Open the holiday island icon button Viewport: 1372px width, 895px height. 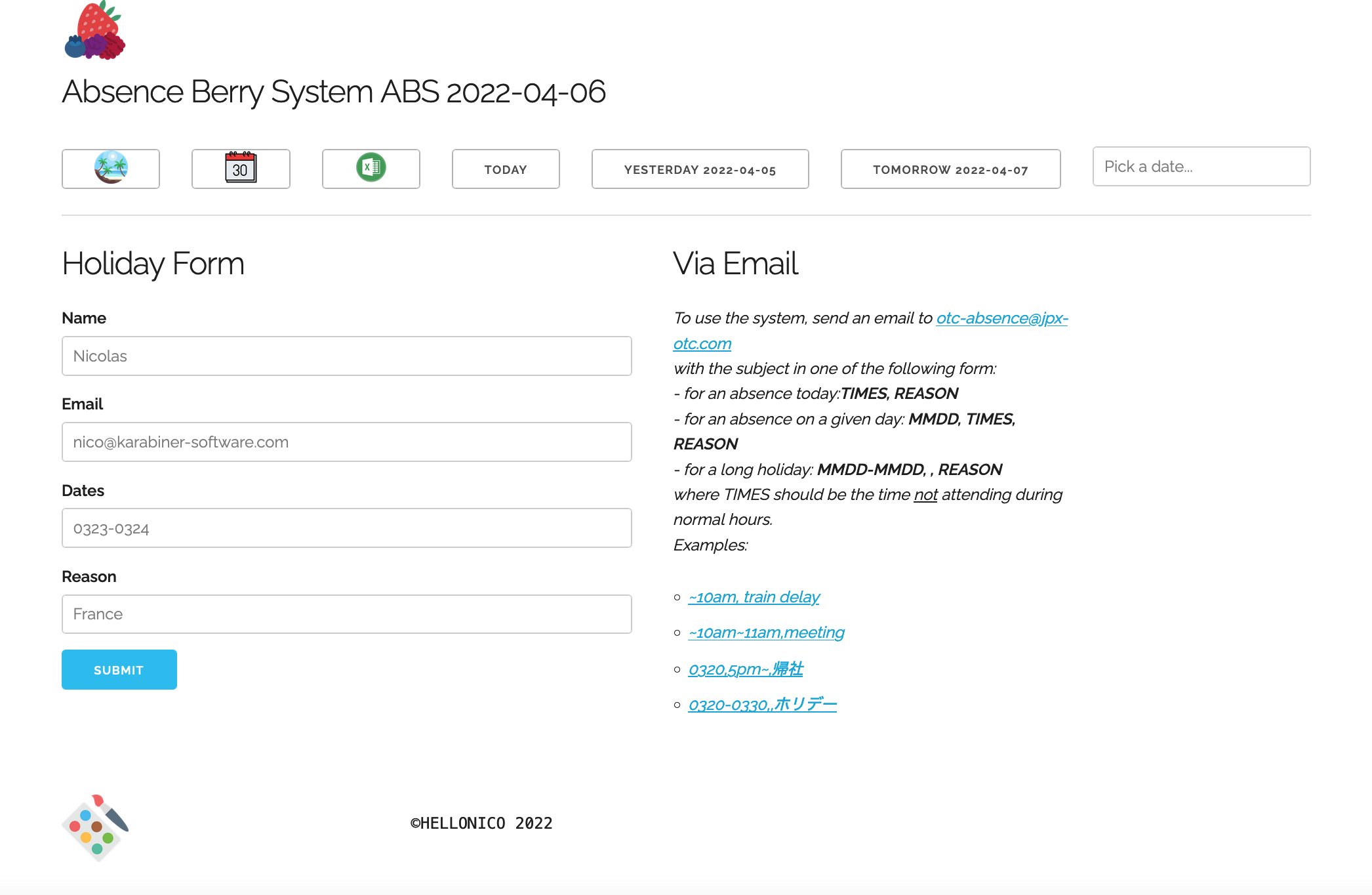pyautogui.click(x=111, y=169)
